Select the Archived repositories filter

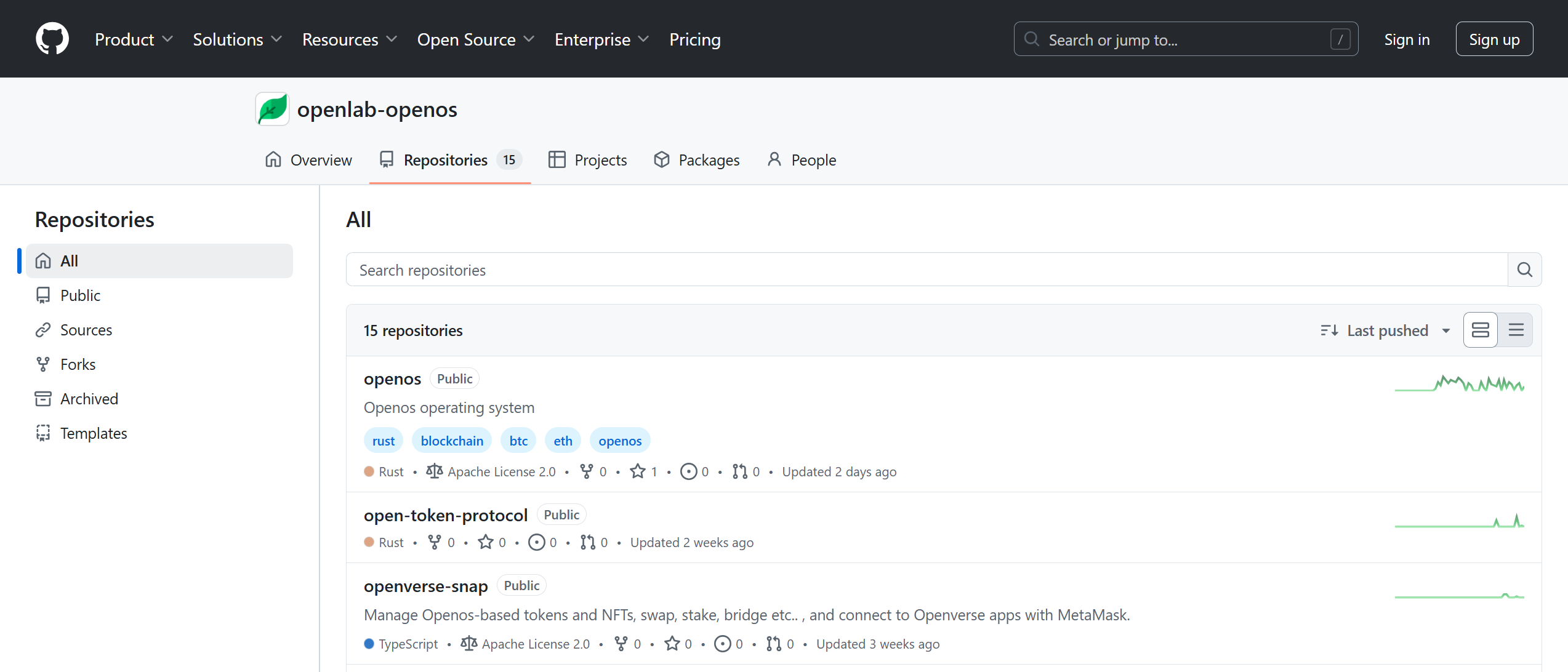(x=89, y=399)
